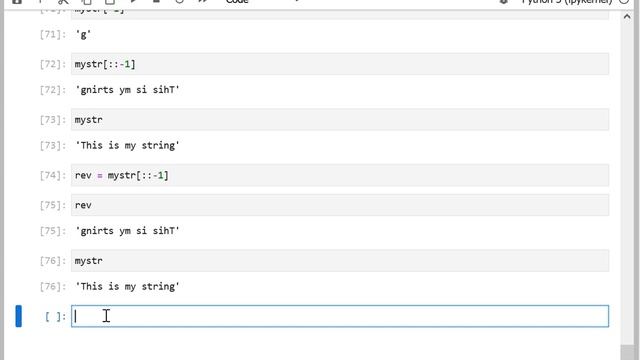Select cell 72 code mystr[::-1]
The height and width of the screenshot is (360, 640).
tap(340, 64)
